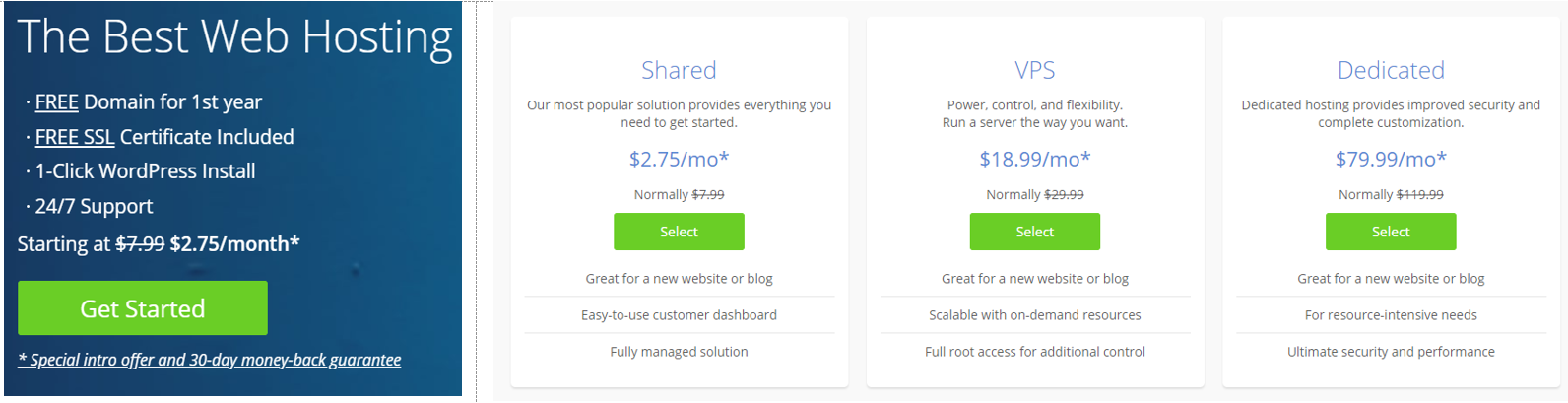The image size is (1568, 403).
Task: Click the 24/7 Support bullet
Action: [94, 207]
